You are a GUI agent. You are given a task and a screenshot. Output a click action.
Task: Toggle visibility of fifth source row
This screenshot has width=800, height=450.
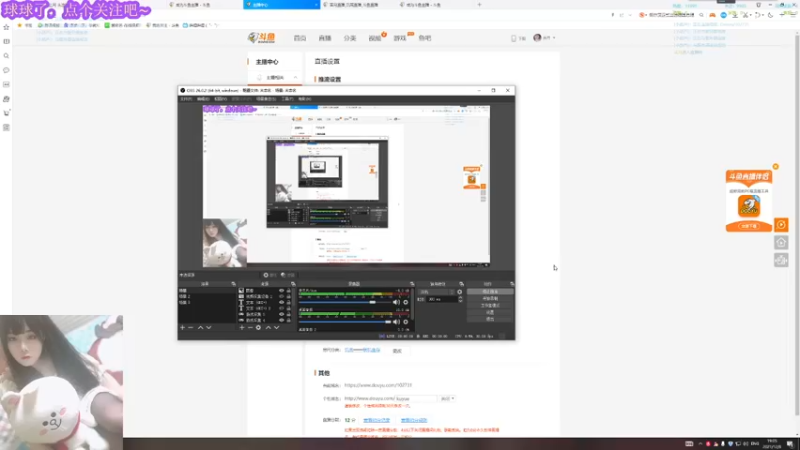pos(281,315)
